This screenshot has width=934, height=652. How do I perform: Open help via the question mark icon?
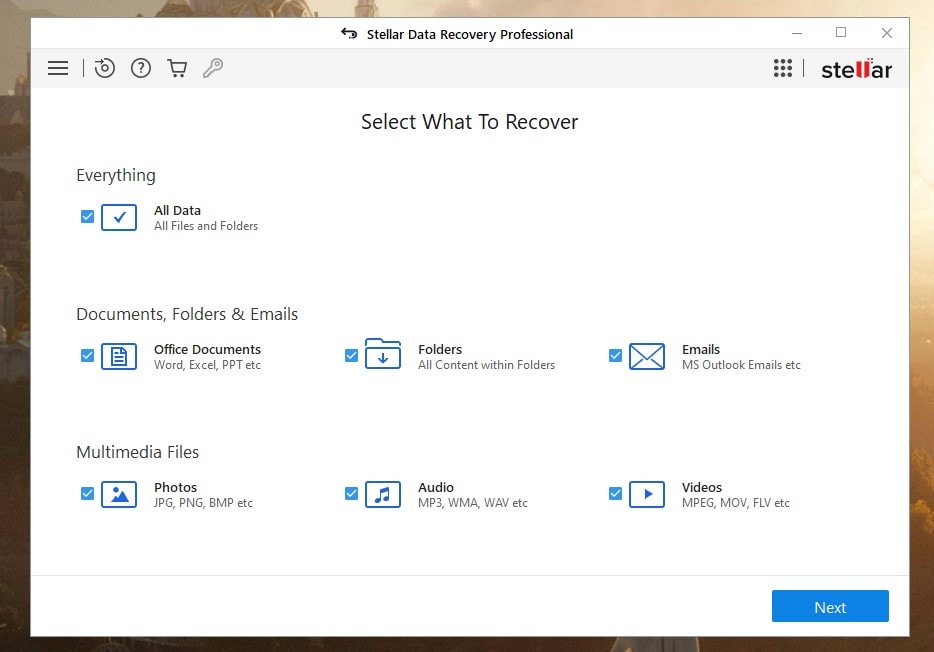coord(141,68)
